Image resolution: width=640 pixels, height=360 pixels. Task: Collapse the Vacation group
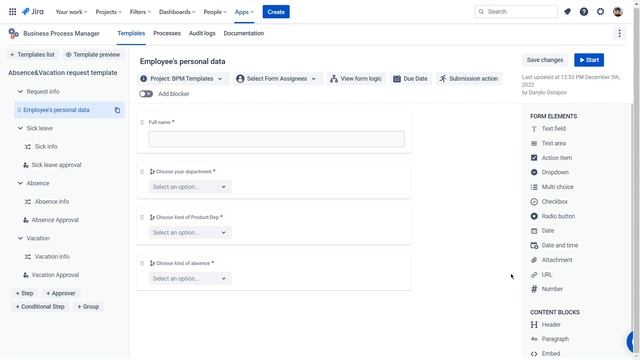(x=20, y=238)
